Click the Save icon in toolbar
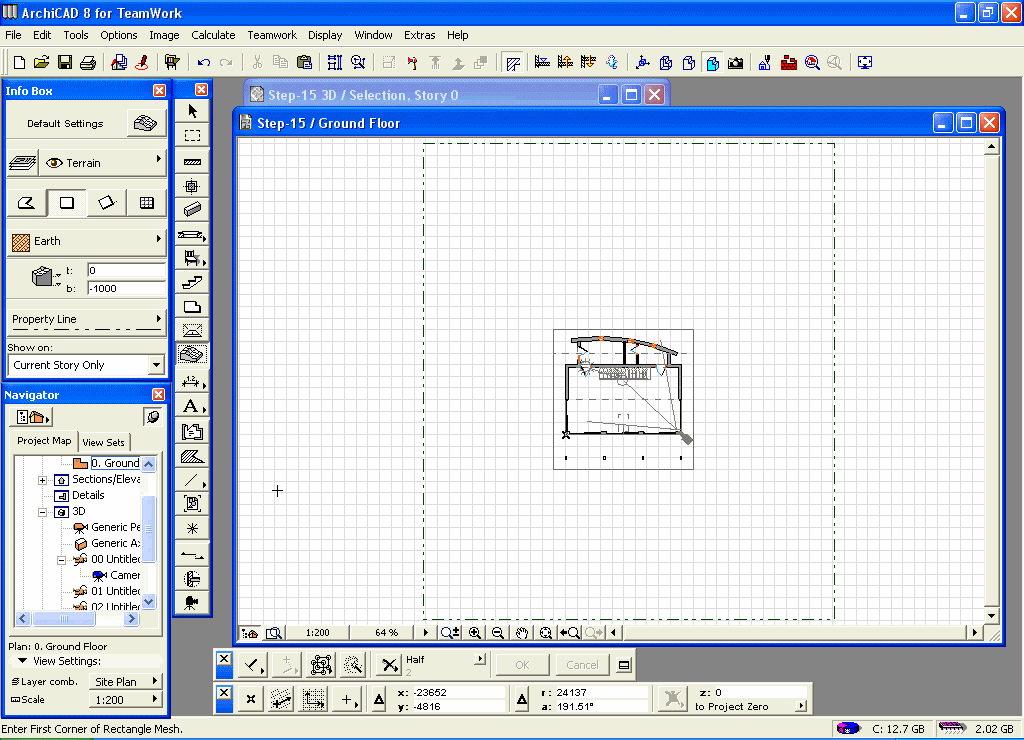Screen dimensions: 1024x740 65,62
